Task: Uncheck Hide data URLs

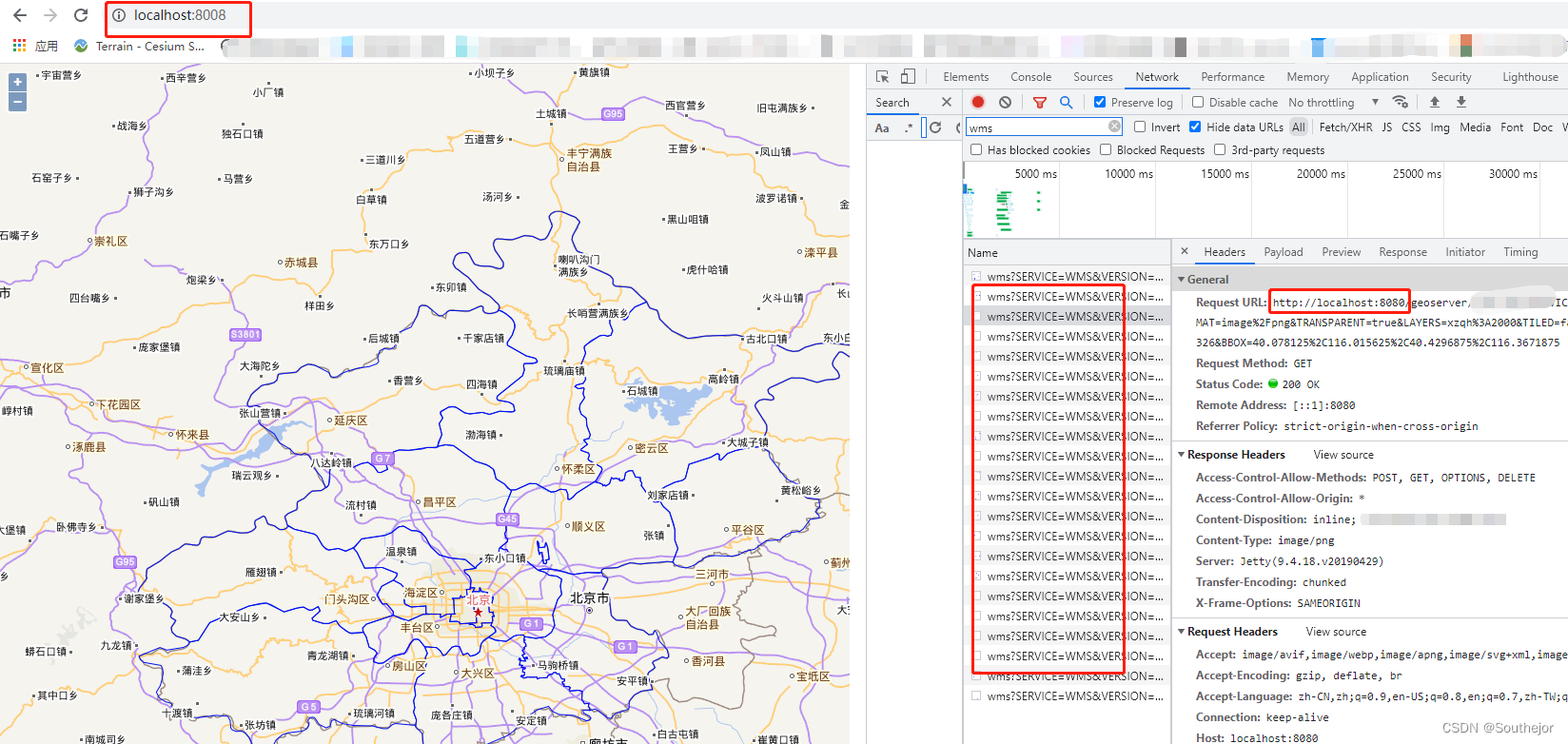Action: point(1195,127)
